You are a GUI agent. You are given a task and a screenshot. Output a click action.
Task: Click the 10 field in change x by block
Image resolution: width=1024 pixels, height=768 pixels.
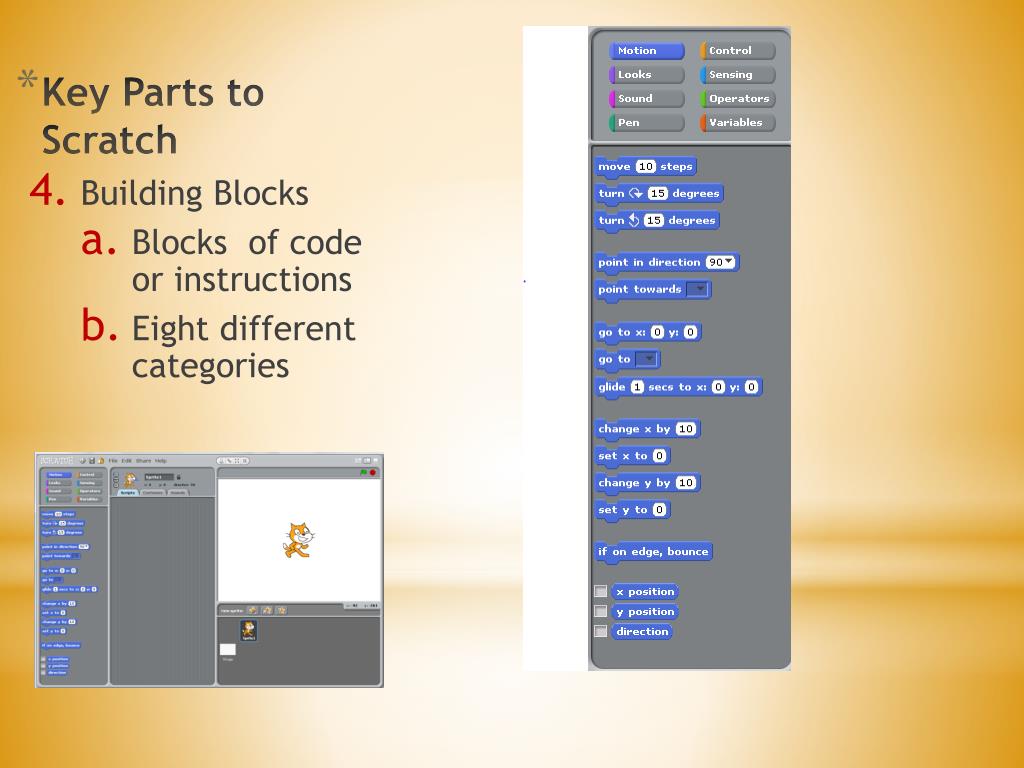pos(686,428)
